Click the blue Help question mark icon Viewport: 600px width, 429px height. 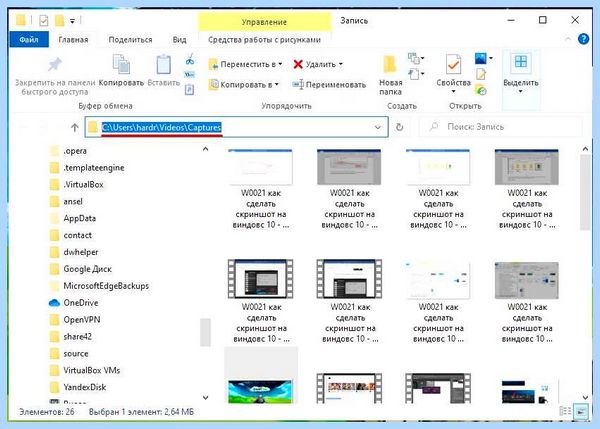click(584, 39)
